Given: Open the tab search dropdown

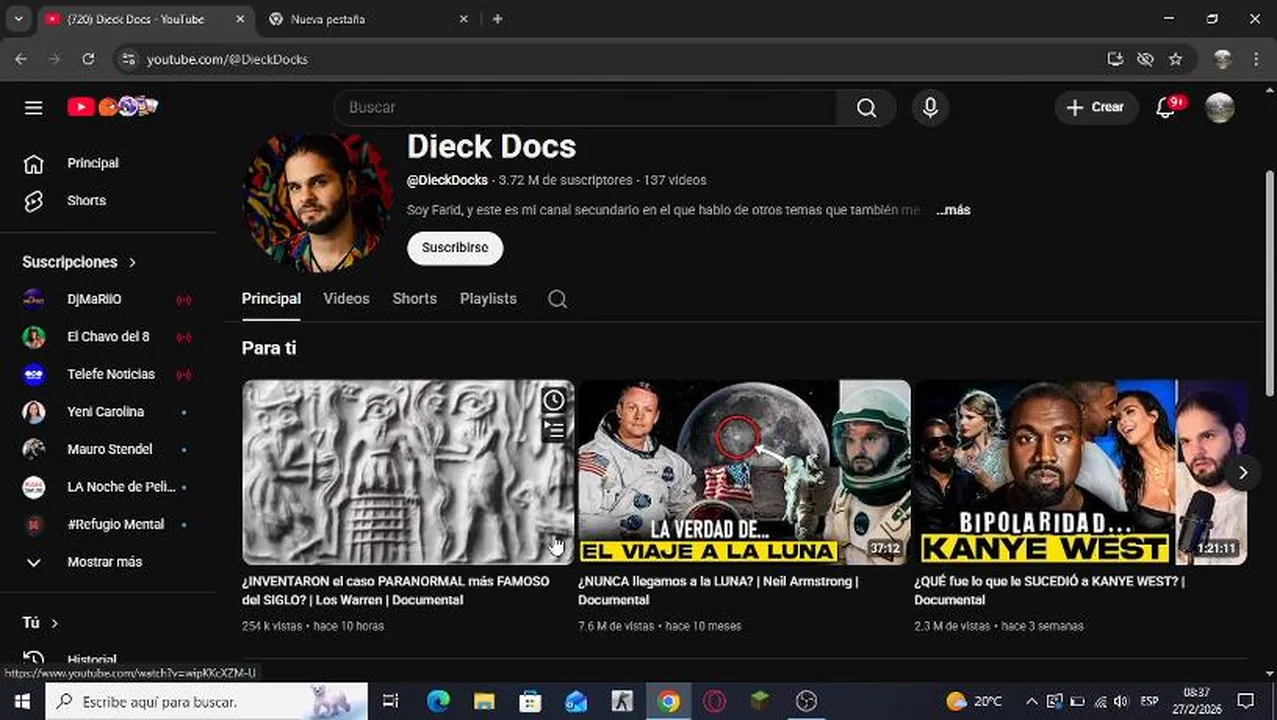Looking at the screenshot, I should click(x=18, y=19).
